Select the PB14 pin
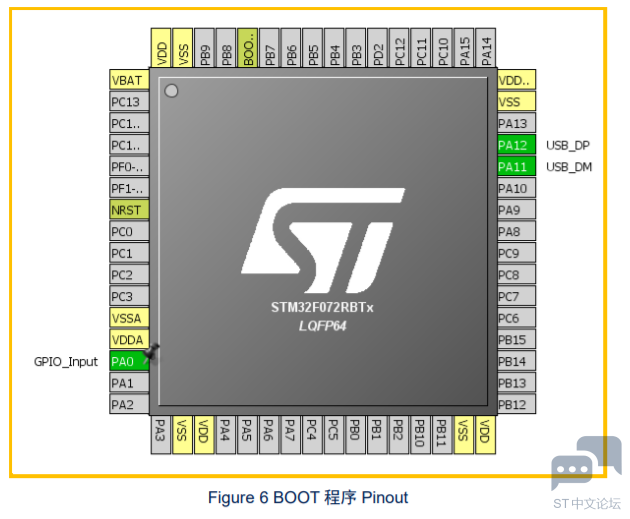This screenshot has width=630, height=519. [516, 362]
